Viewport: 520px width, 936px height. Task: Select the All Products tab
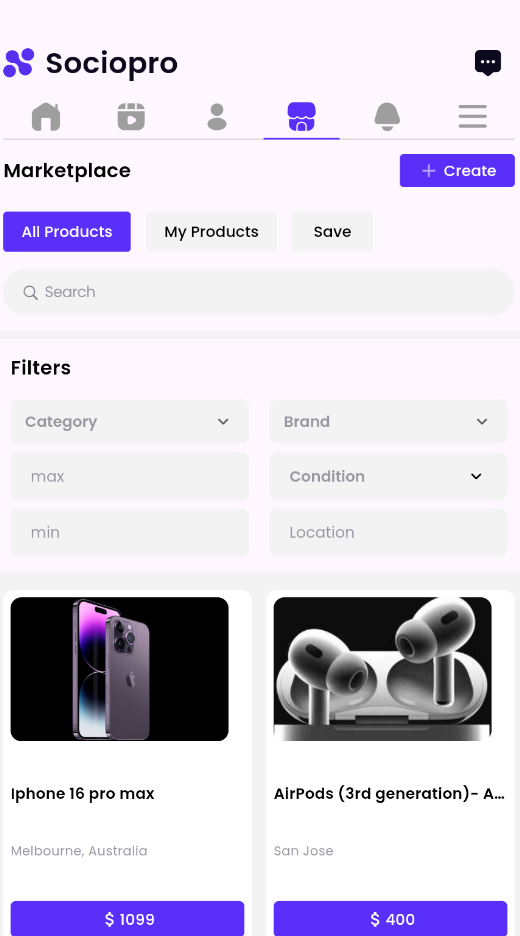coord(67,232)
